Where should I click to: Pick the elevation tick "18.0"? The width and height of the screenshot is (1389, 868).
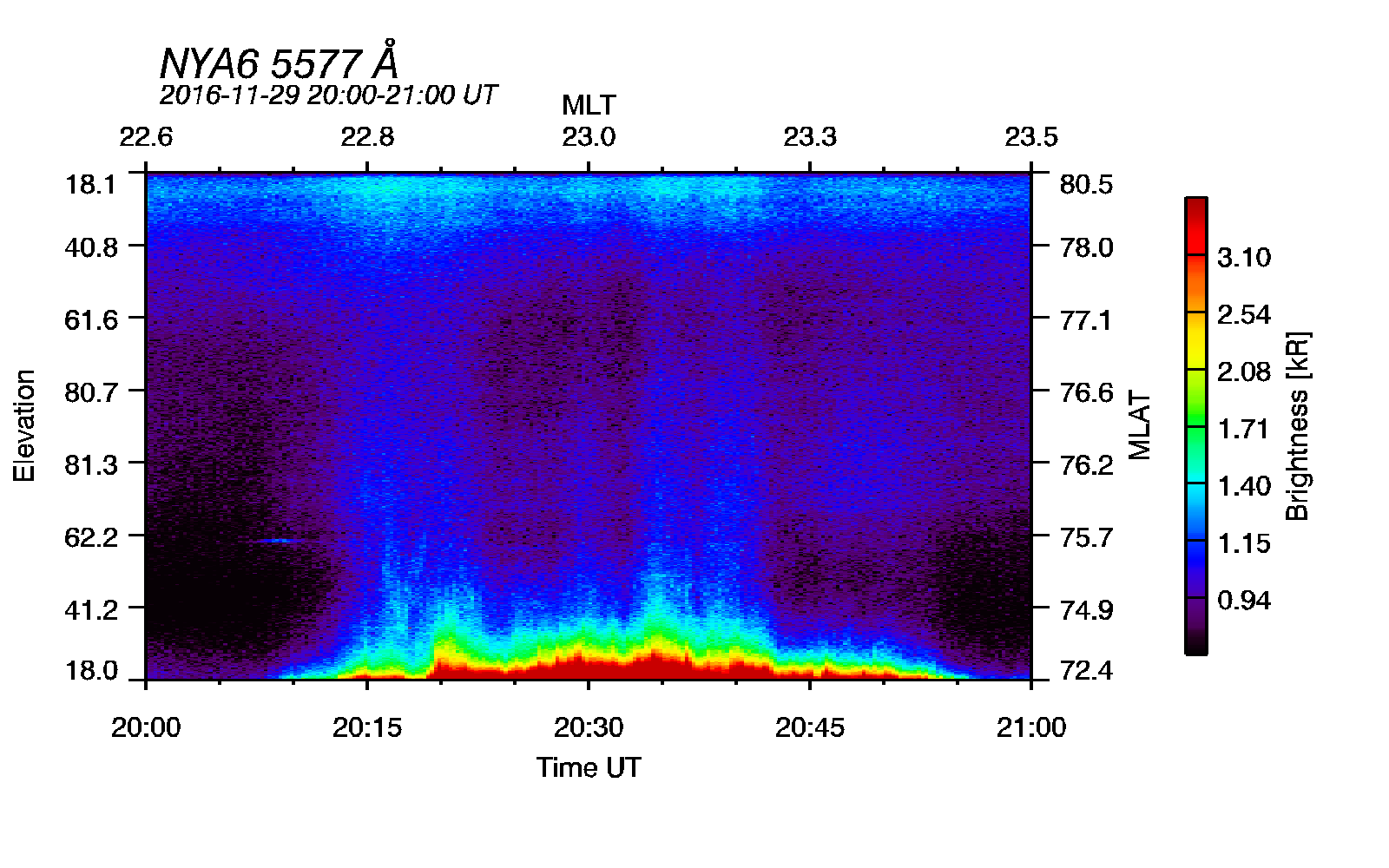click(91, 670)
